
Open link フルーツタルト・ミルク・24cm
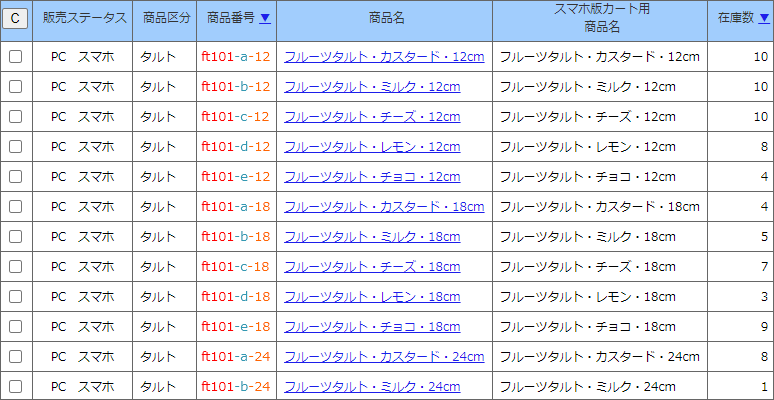pos(372,386)
